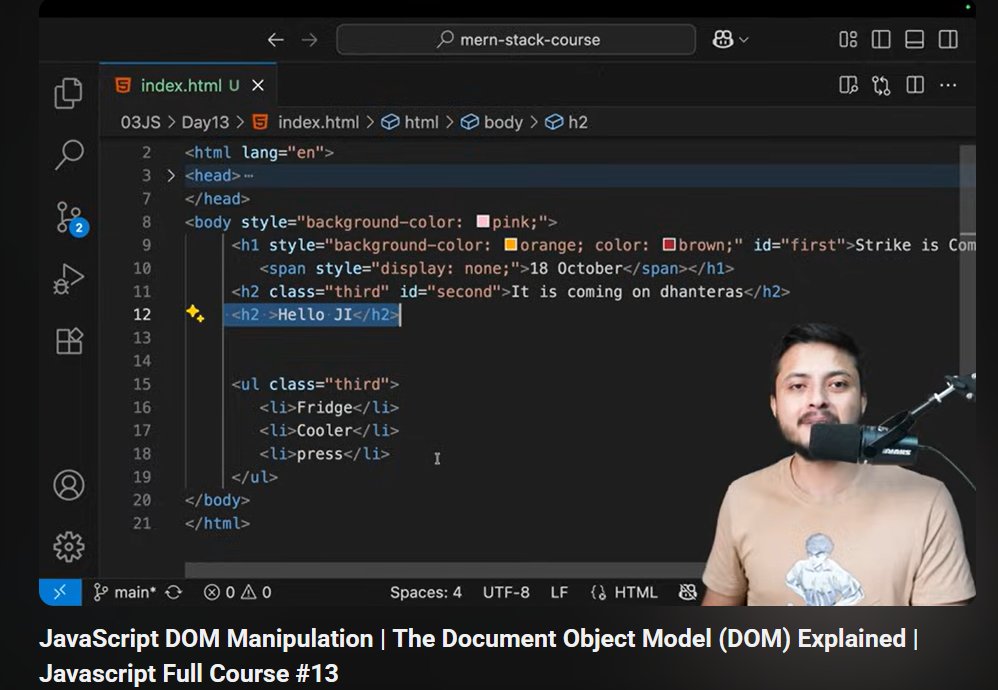Open the Search view in activity bar
Image resolution: width=998 pixels, height=690 pixels.
coord(69,154)
